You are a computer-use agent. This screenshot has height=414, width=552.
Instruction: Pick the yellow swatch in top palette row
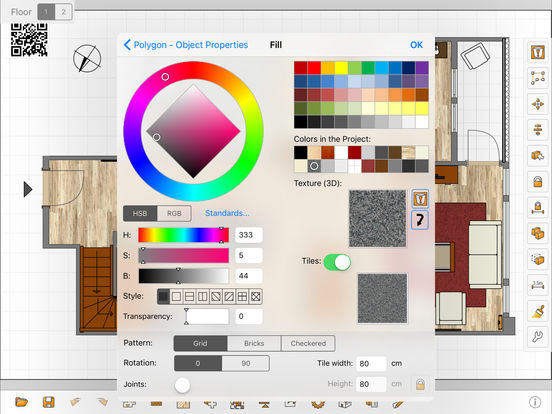pyautogui.click(x=341, y=68)
